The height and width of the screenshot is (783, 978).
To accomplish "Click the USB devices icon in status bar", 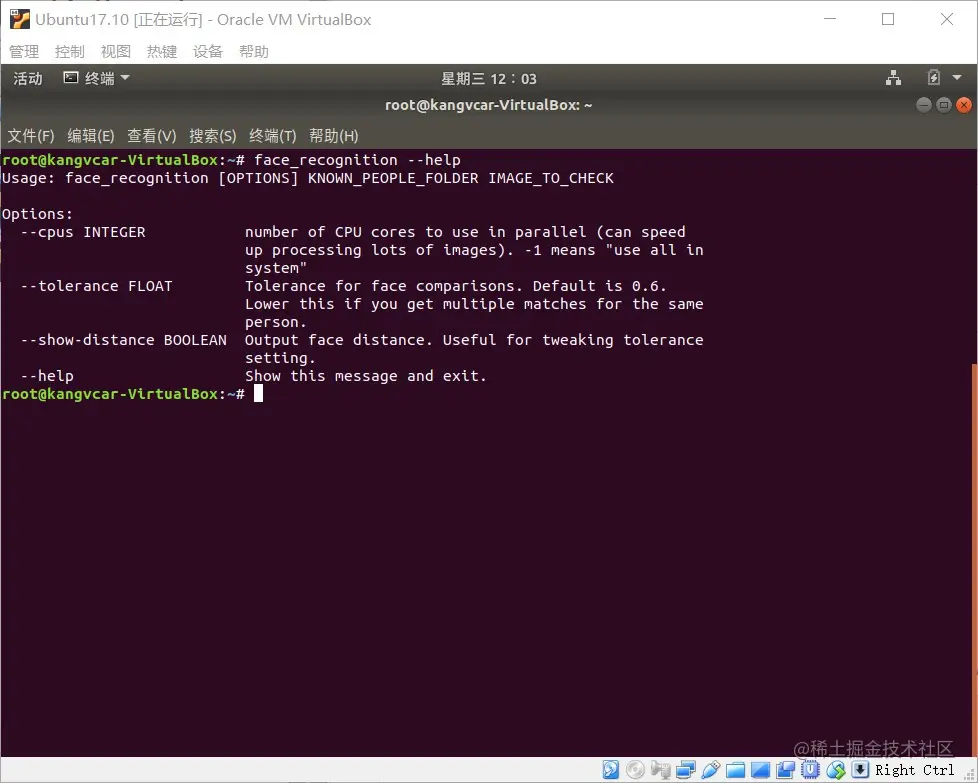I will click(x=710, y=770).
